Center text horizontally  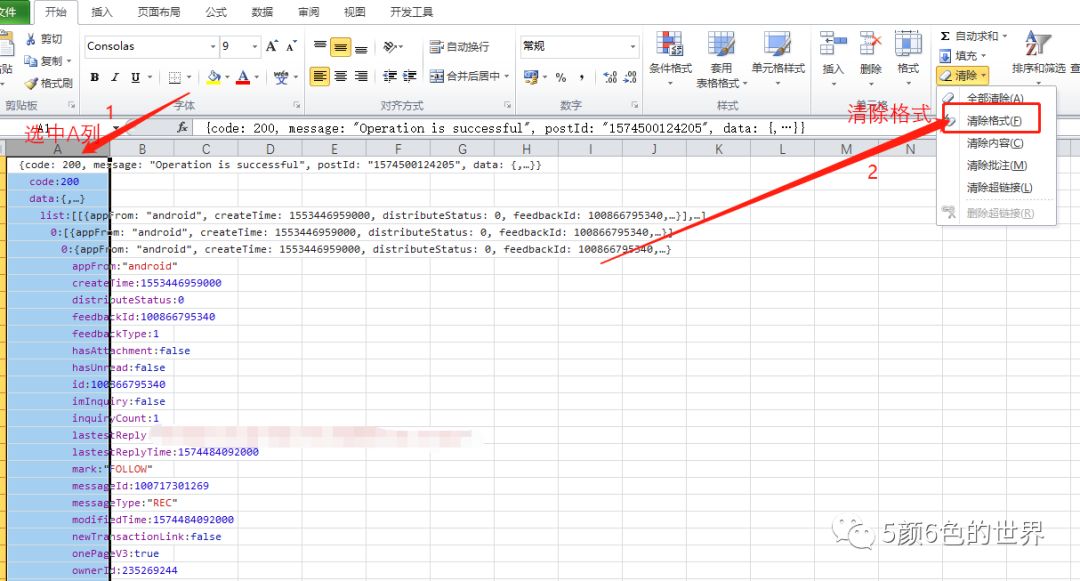pos(340,76)
